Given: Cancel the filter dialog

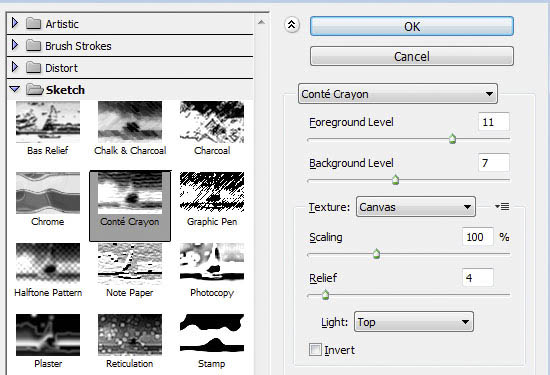Looking at the screenshot, I should pyautogui.click(x=412, y=56).
